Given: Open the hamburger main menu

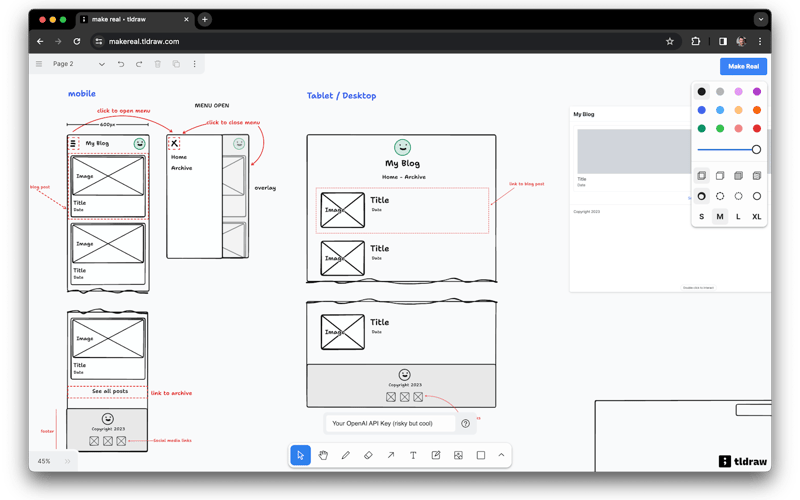Looking at the screenshot, I should 39,64.
